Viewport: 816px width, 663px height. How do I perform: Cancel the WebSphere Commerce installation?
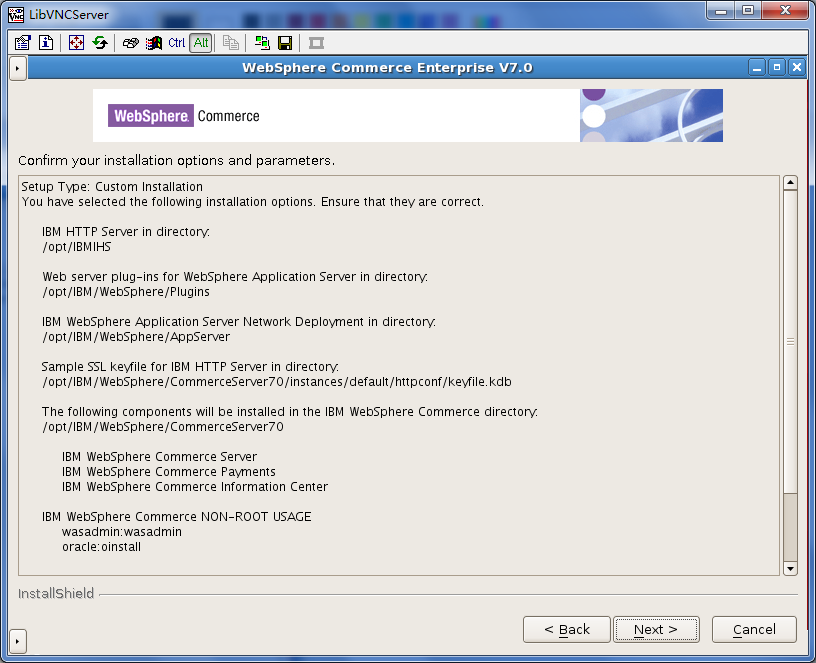[x=754, y=630]
